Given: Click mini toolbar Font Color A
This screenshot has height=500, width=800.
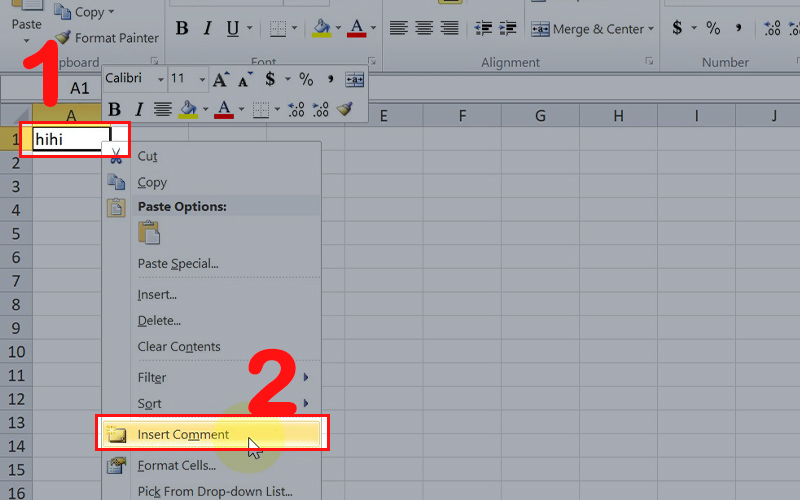Looking at the screenshot, I should (224, 109).
